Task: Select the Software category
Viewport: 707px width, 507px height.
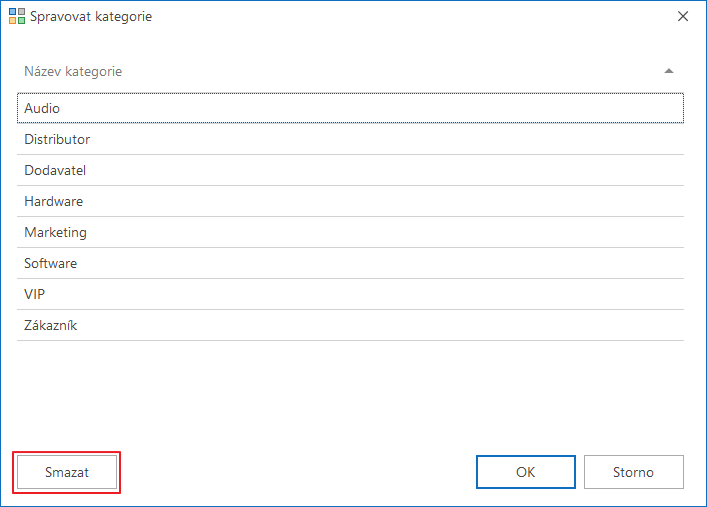Action: (350, 263)
